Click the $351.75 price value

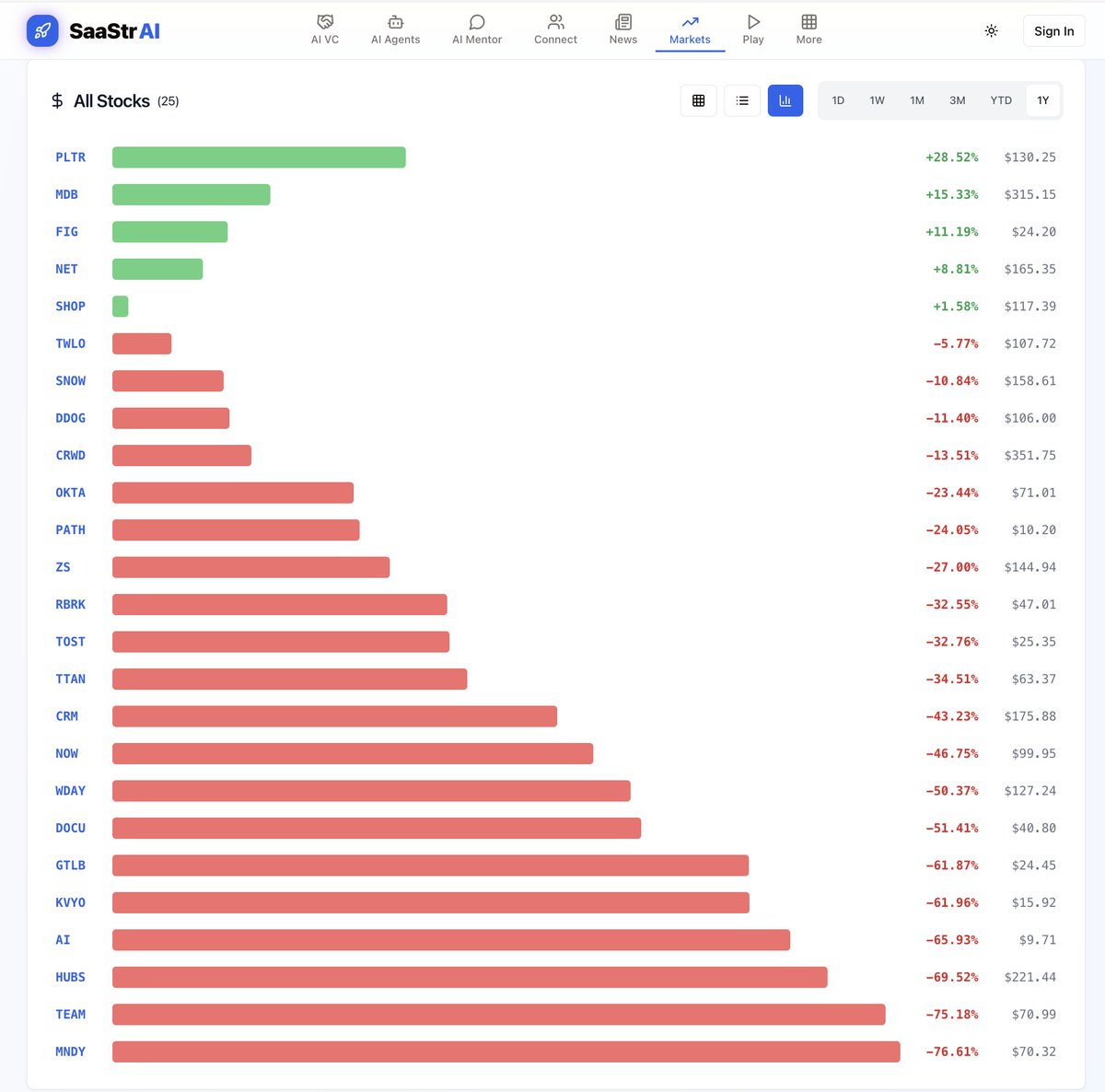[1030, 456]
